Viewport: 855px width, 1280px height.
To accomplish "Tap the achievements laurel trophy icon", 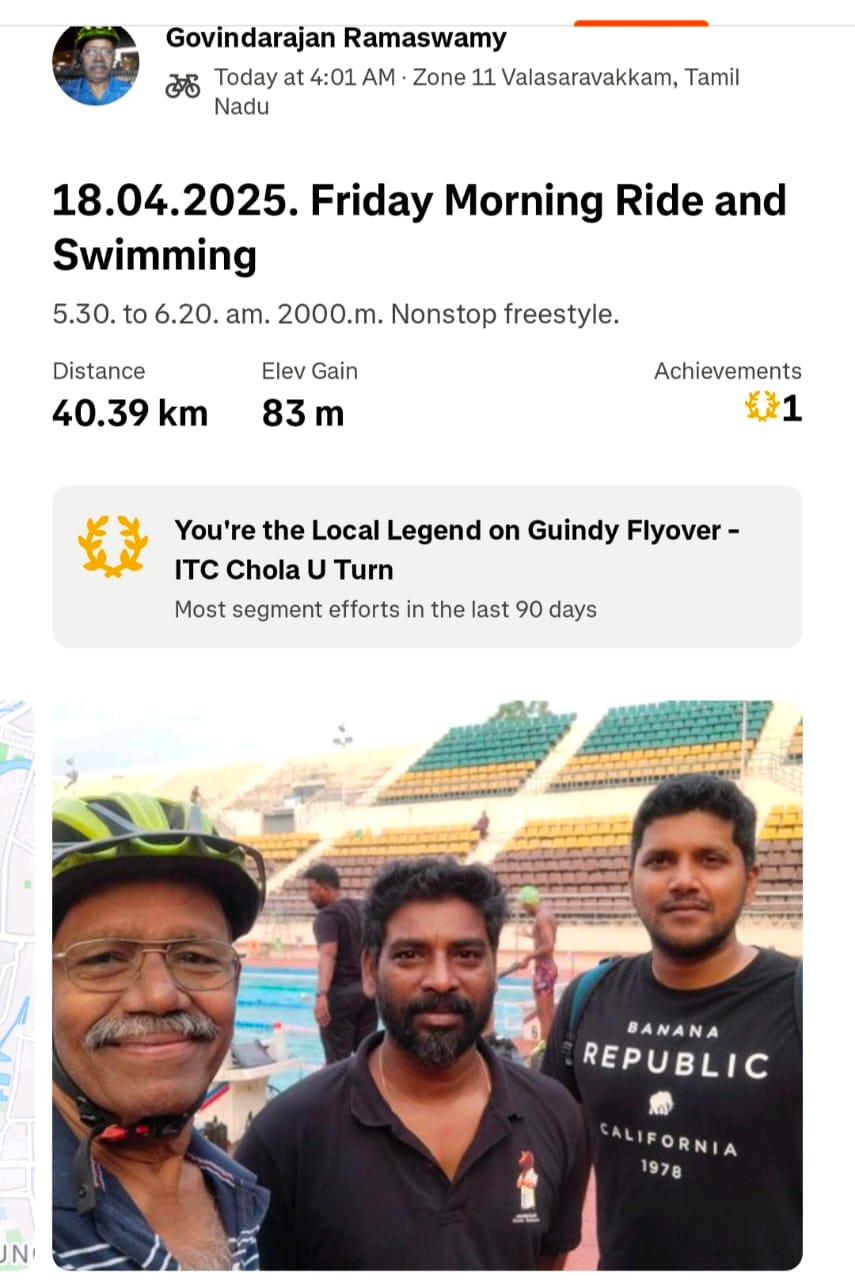I will tap(762, 407).
